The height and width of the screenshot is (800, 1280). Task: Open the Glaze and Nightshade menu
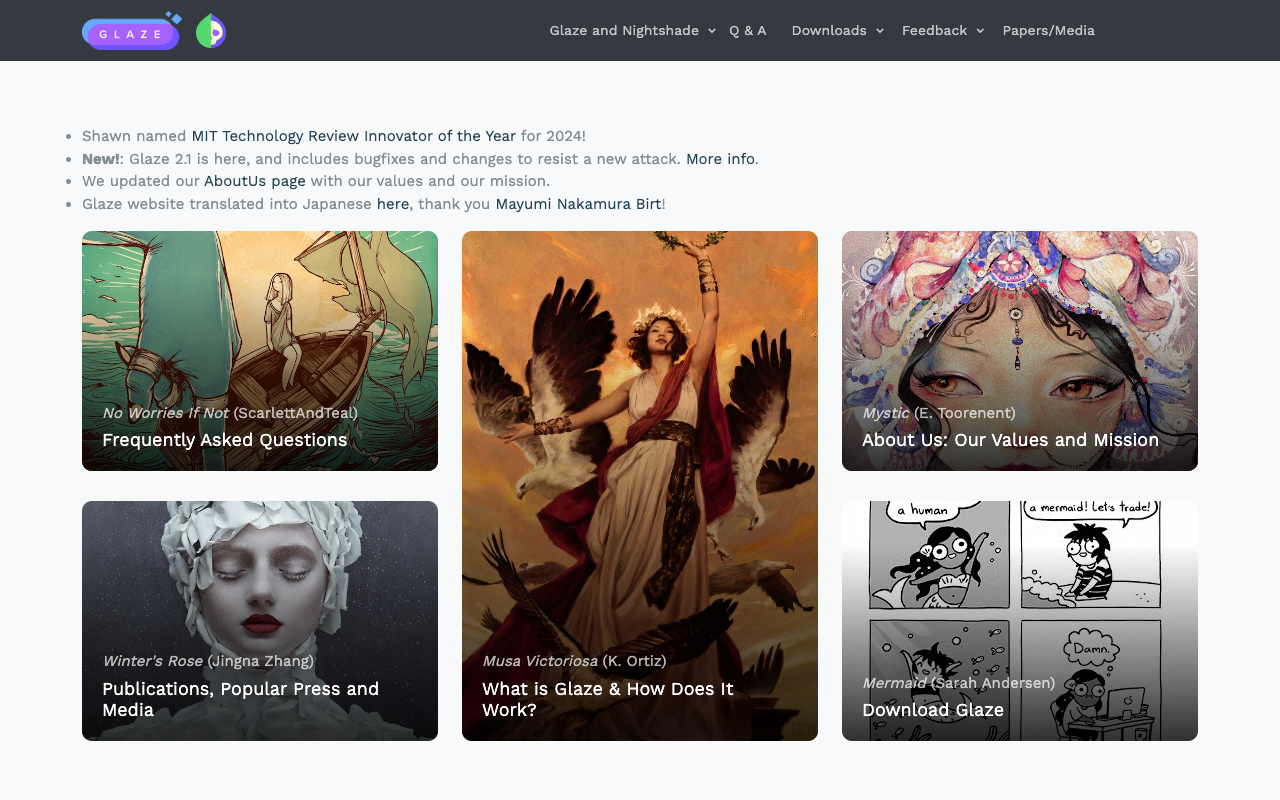pos(624,30)
